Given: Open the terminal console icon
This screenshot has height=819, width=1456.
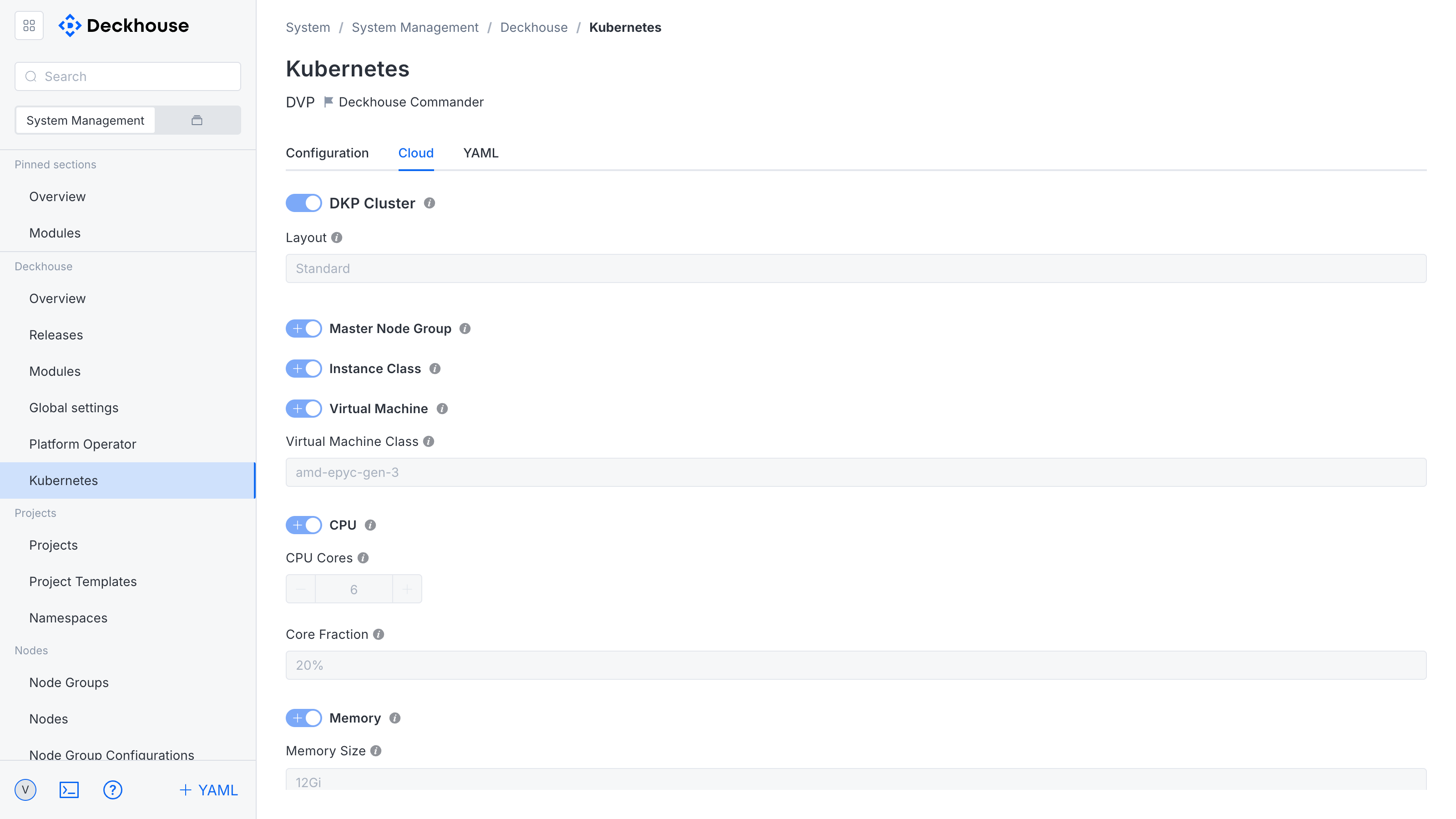Looking at the screenshot, I should (69, 789).
